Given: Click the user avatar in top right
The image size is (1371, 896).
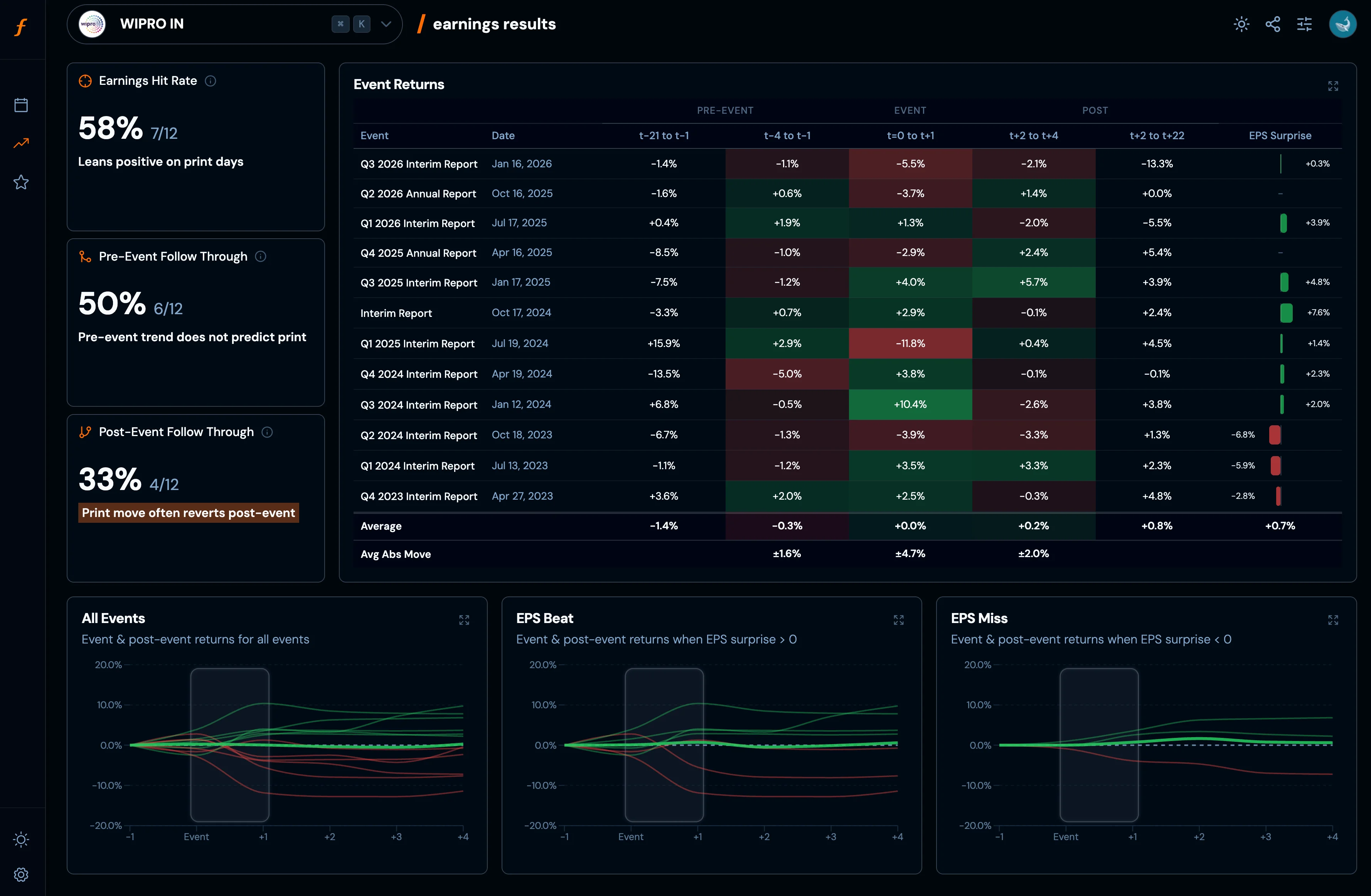Looking at the screenshot, I should pyautogui.click(x=1342, y=24).
